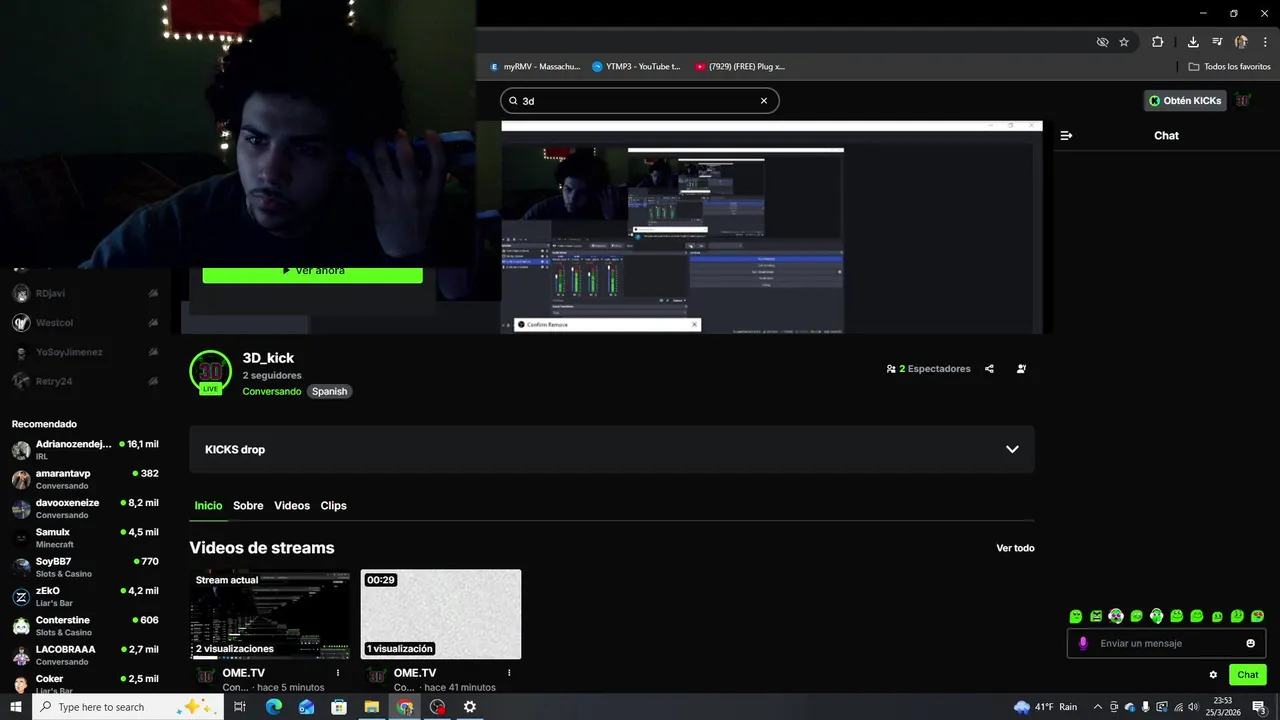Open the myRMV bookmark
This screenshot has width=1280, height=720.
pos(534,67)
